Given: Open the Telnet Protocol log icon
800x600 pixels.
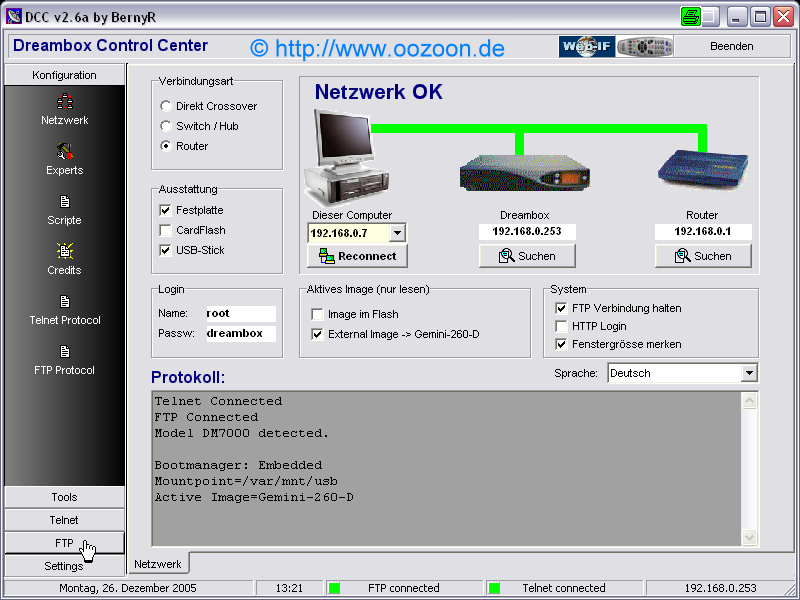Looking at the screenshot, I should (x=65, y=302).
